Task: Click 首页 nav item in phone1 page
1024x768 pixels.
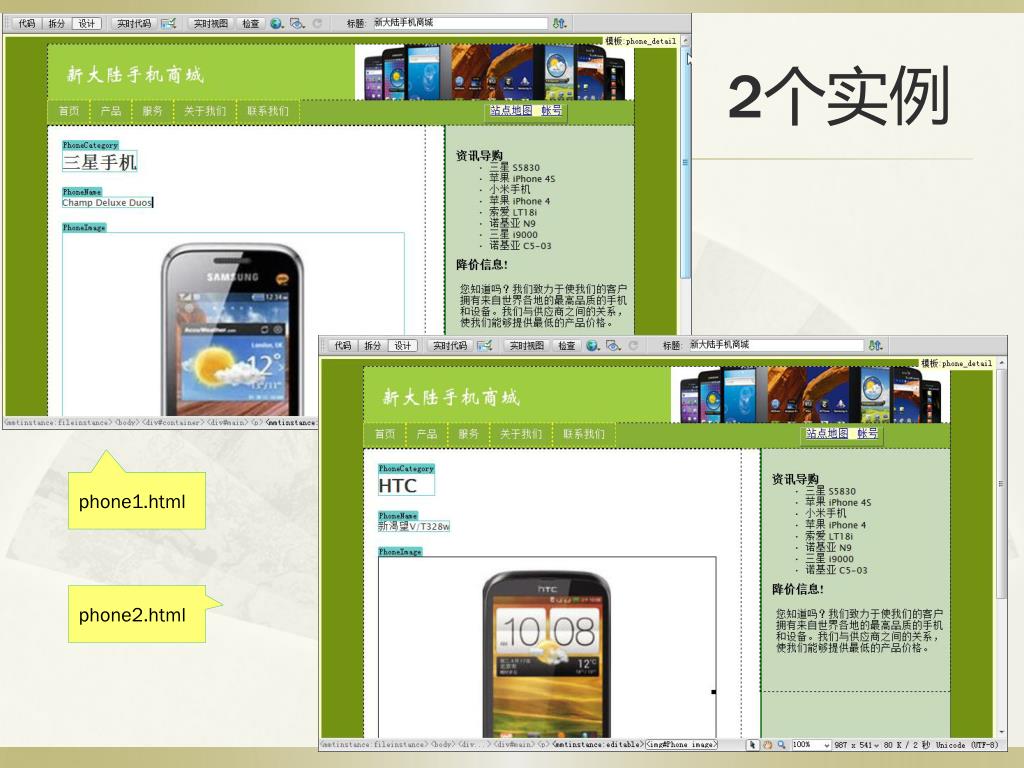Action: click(x=69, y=111)
